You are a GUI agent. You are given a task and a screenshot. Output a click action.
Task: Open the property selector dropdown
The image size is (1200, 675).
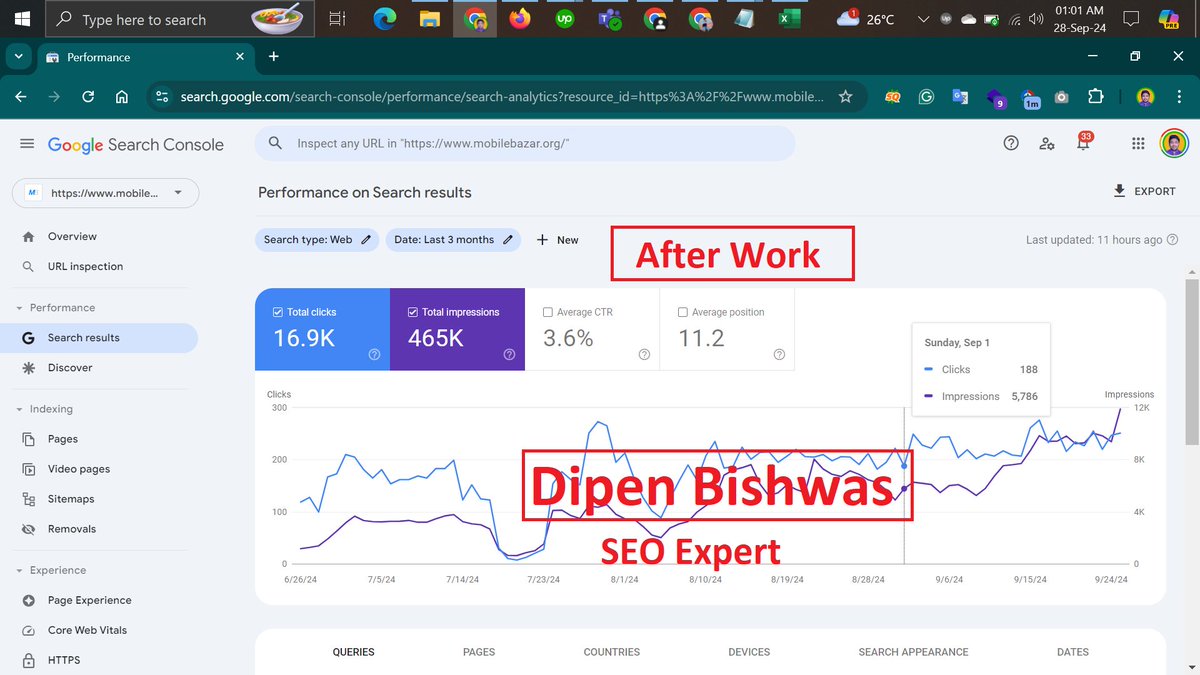tap(105, 193)
